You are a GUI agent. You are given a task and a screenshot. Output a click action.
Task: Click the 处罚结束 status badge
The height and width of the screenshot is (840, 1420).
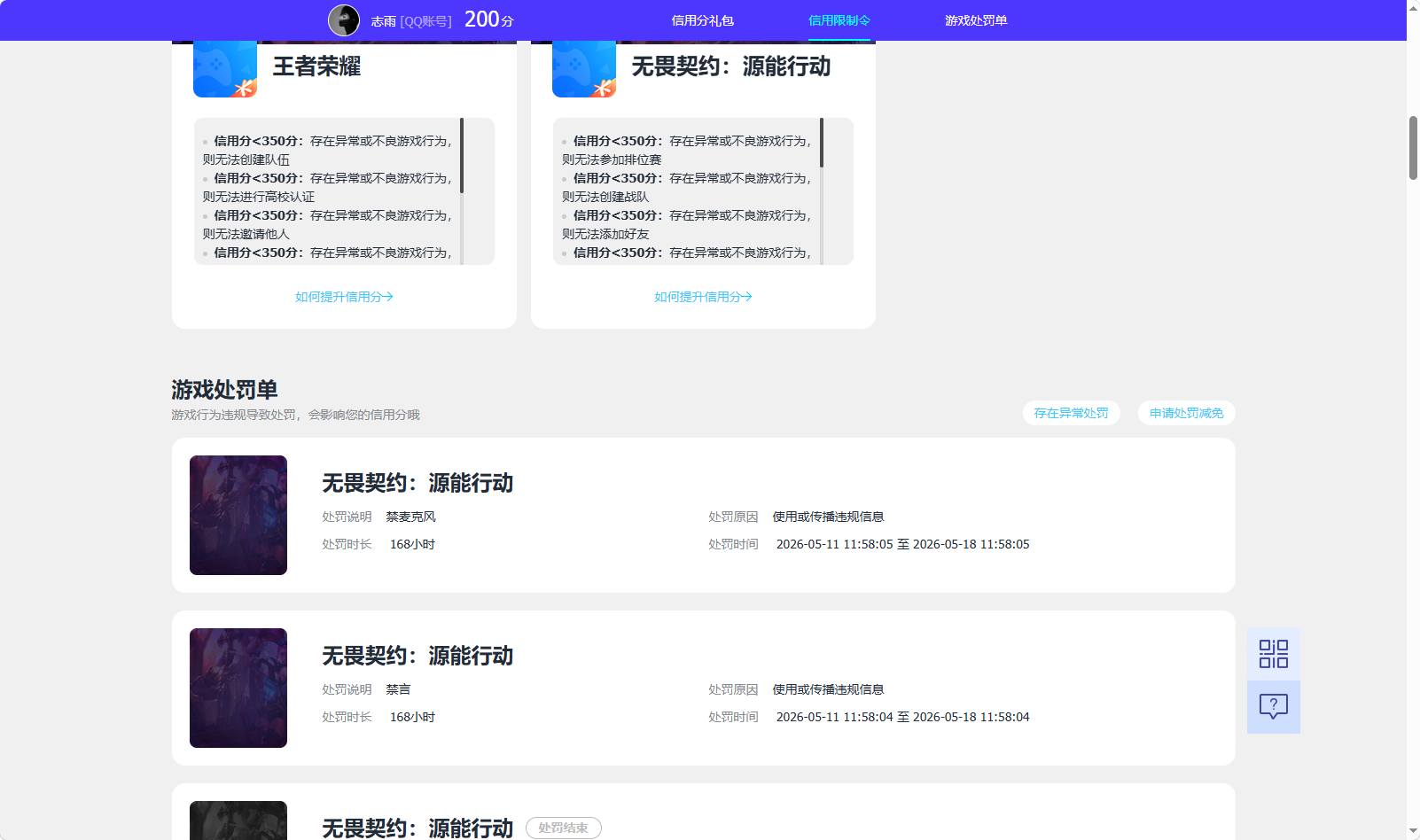[564, 828]
